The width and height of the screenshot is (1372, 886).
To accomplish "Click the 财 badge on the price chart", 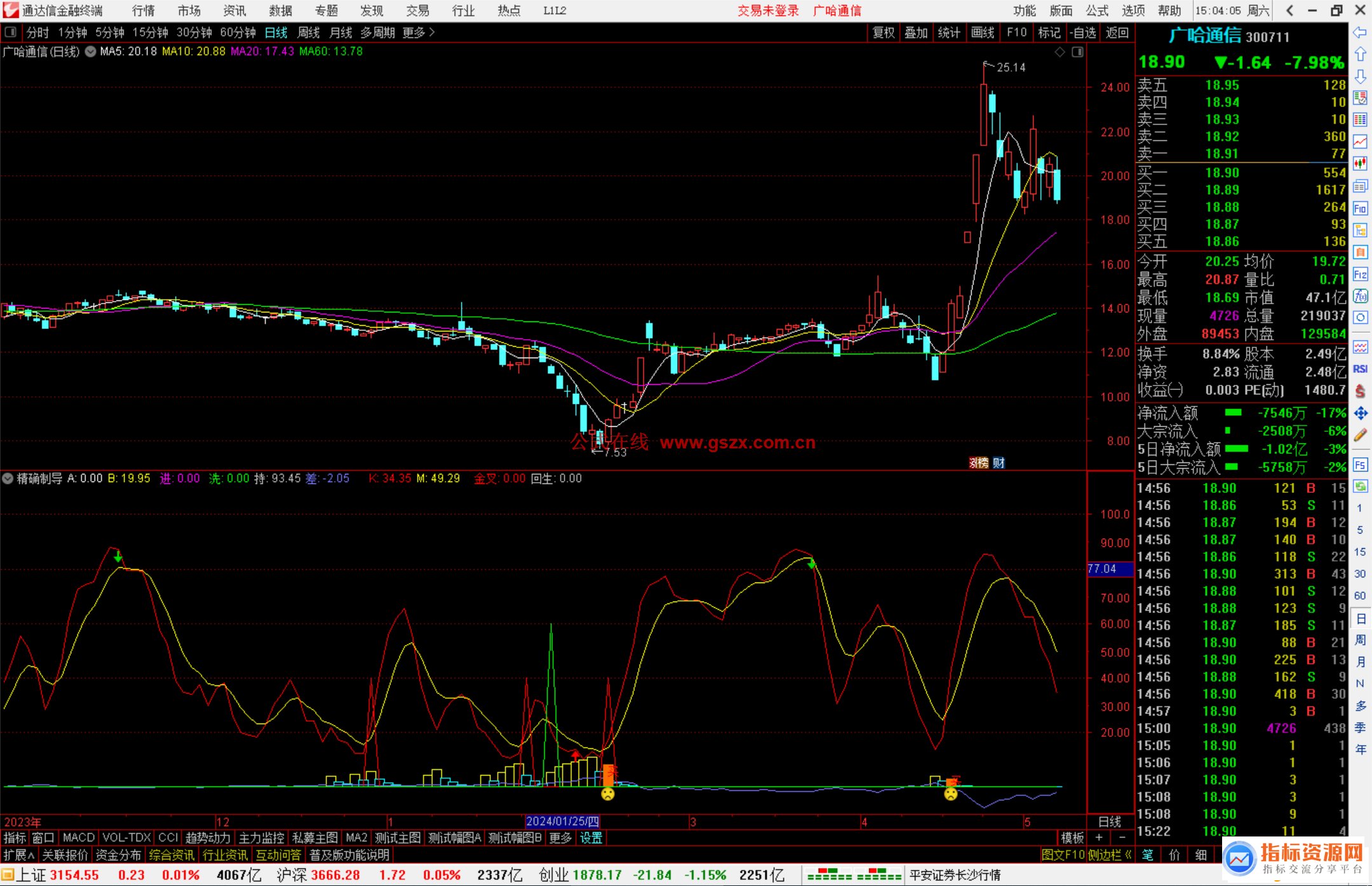I will 999,463.
